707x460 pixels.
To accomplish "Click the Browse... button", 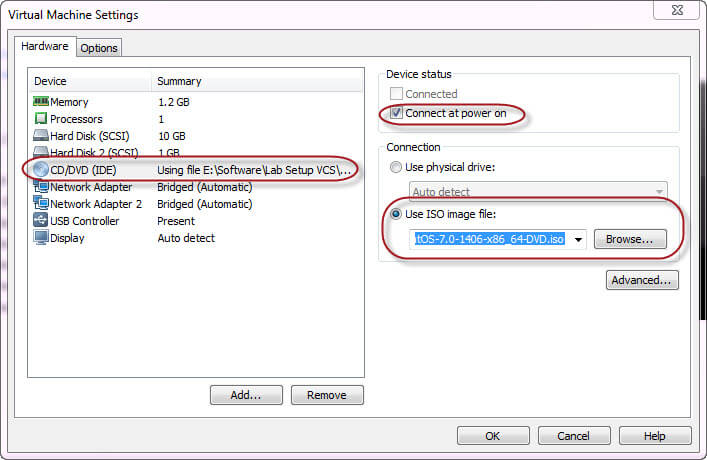I will click(x=630, y=239).
